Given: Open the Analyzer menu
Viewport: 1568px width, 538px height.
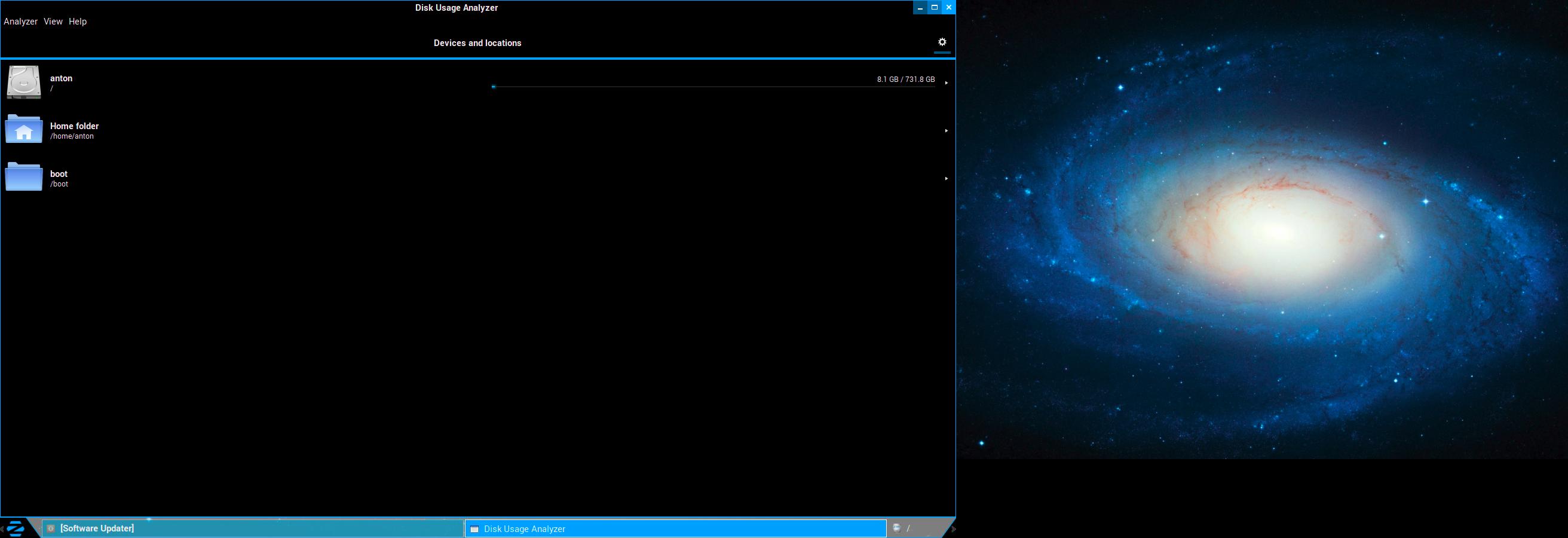Looking at the screenshot, I should tap(21, 22).
